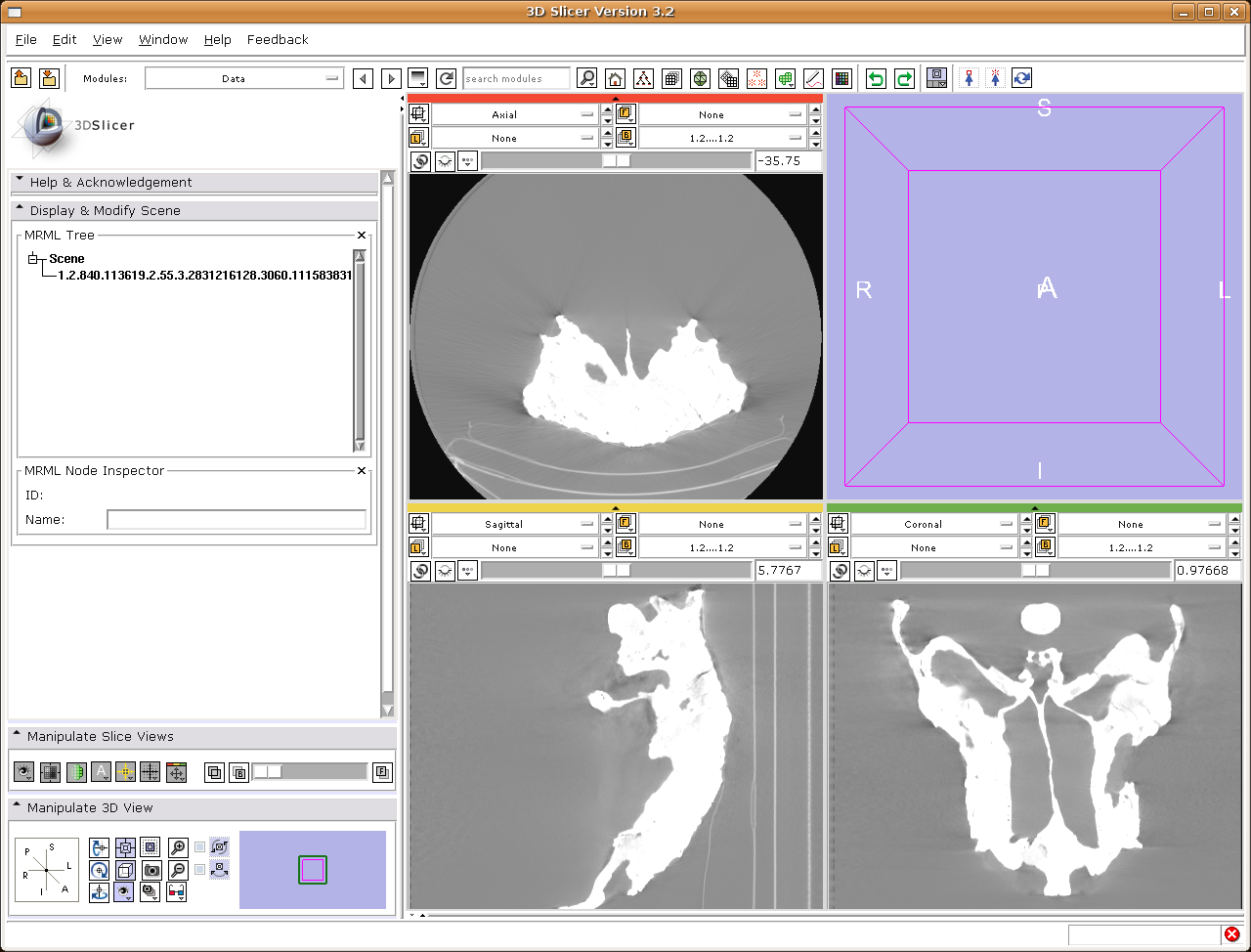Click the home module icon in toolbar

pos(615,78)
